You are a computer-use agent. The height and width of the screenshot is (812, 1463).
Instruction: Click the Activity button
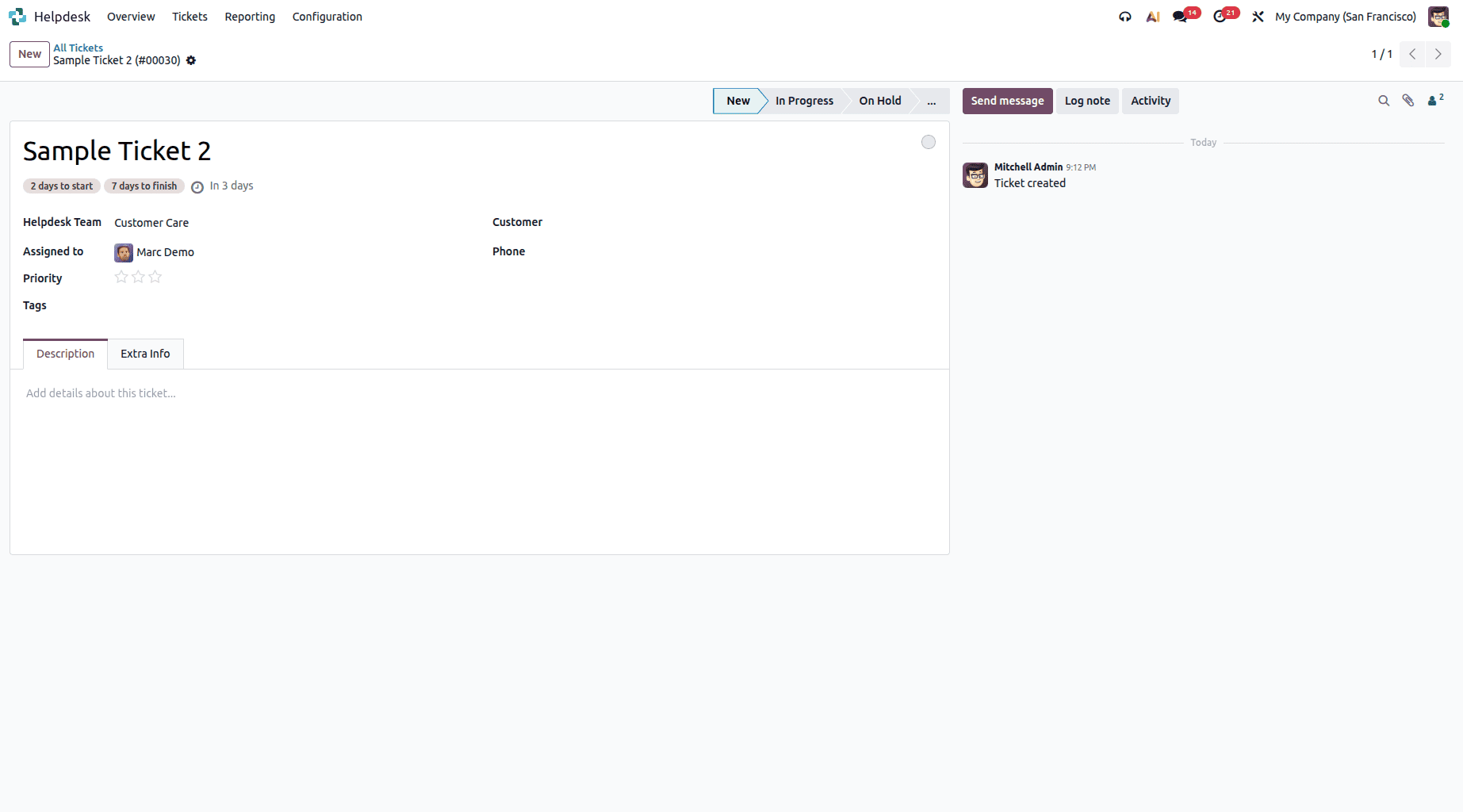coord(1151,101)
